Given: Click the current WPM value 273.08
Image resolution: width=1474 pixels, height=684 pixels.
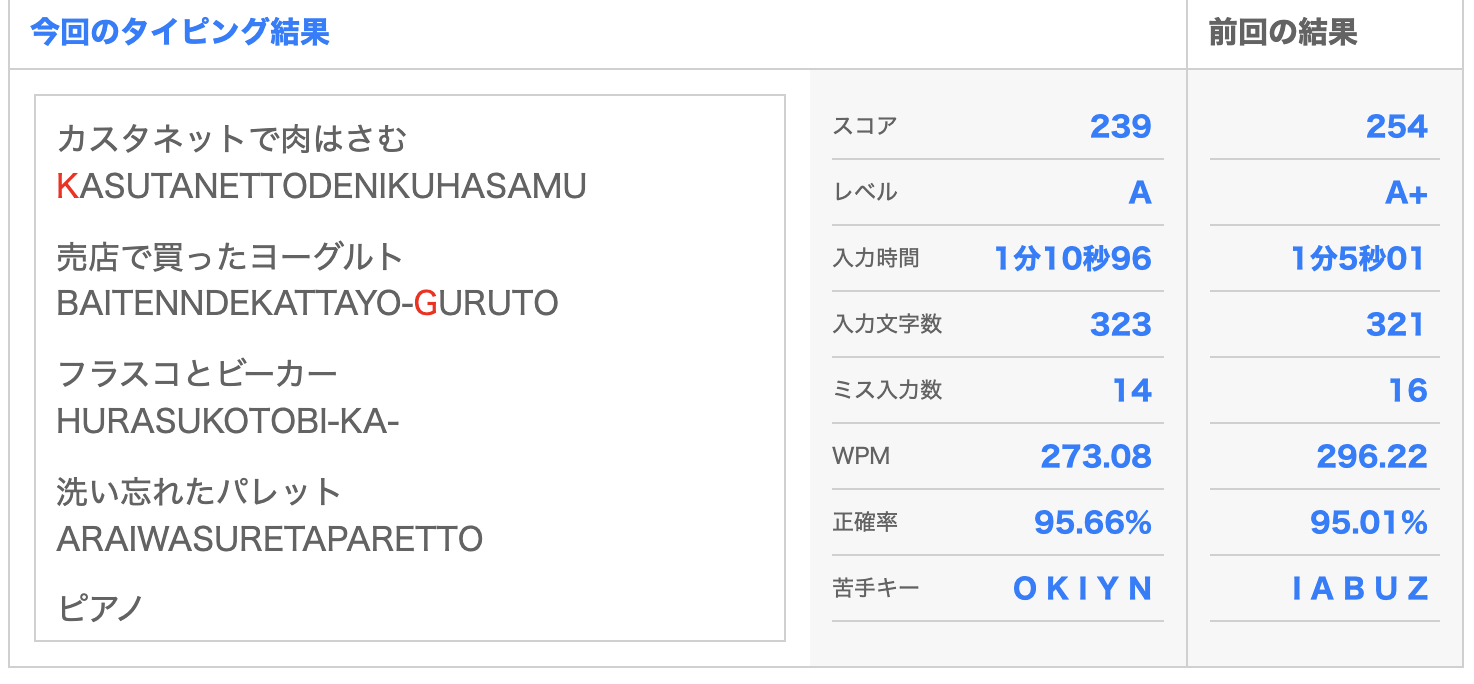Looking at the screenshot, I should [x=1096, y=456].
